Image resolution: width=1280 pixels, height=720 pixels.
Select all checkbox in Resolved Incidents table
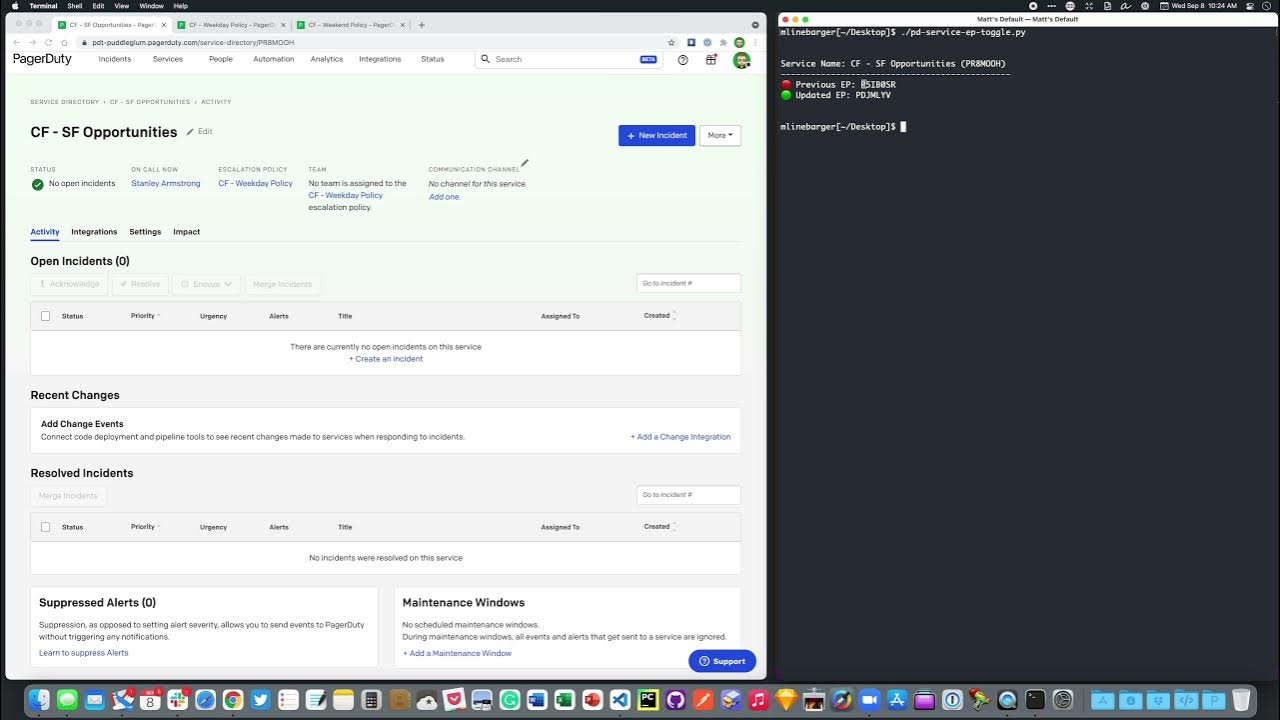pyautogui.click(x=45, y=527)
